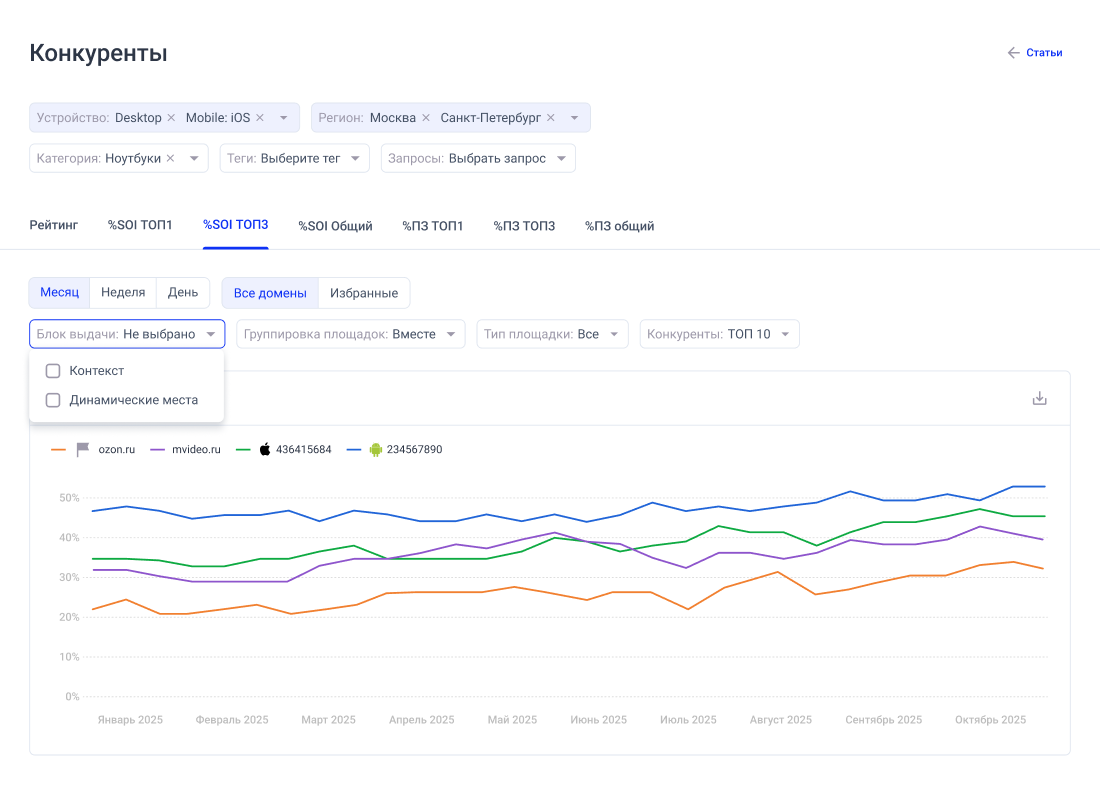Click the download chart icon

tap(1039, 398)
